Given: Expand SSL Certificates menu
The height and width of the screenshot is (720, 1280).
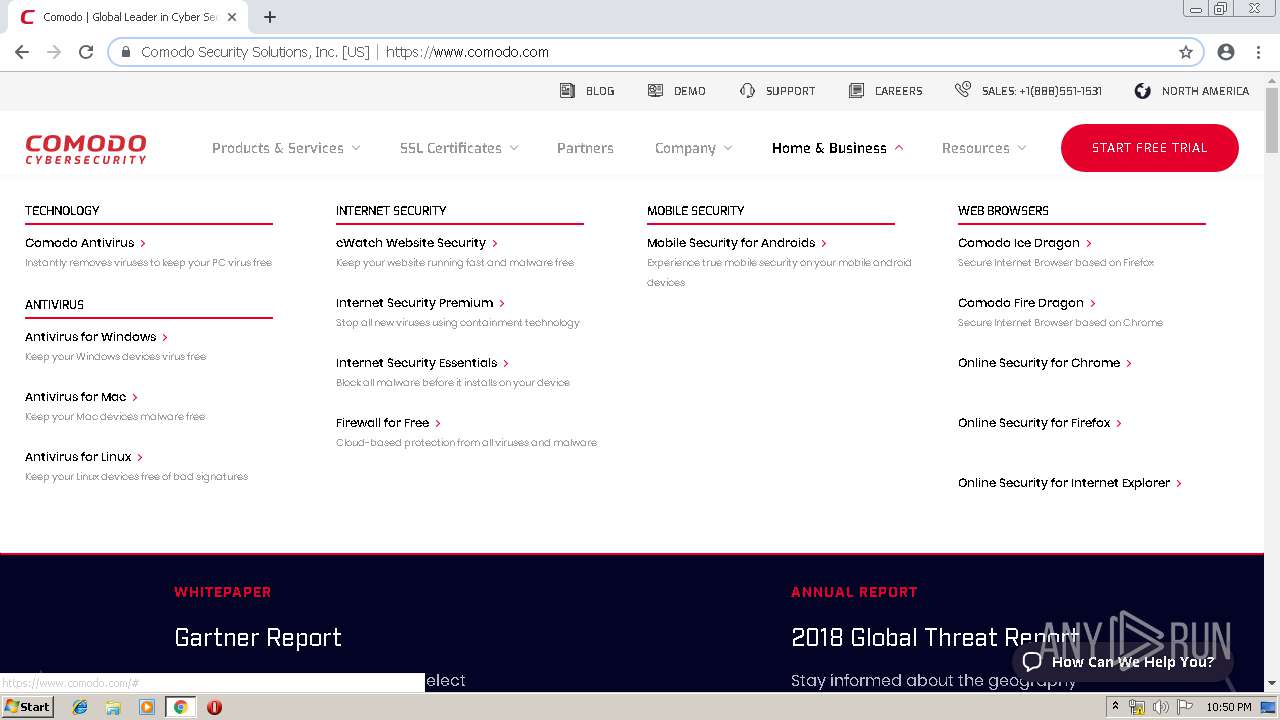Looking at the screenshot, I should click(x=459, y=148).
